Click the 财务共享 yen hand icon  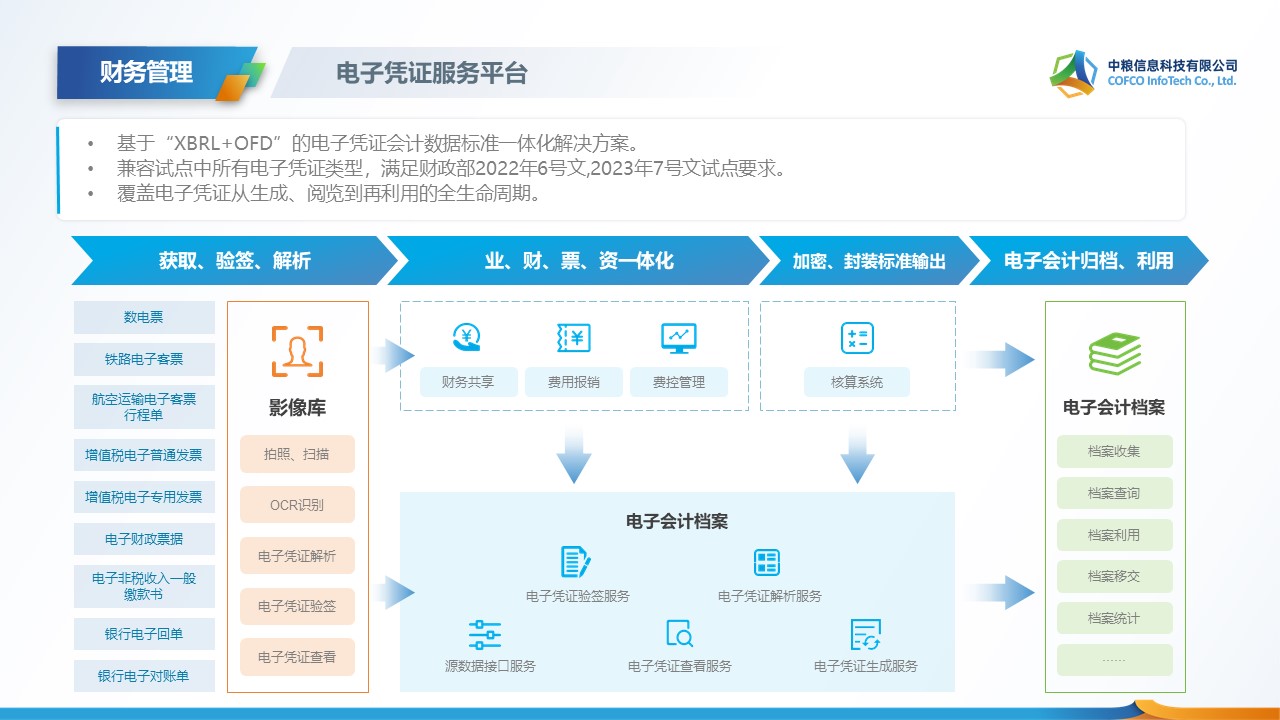[x=467, y=338]
